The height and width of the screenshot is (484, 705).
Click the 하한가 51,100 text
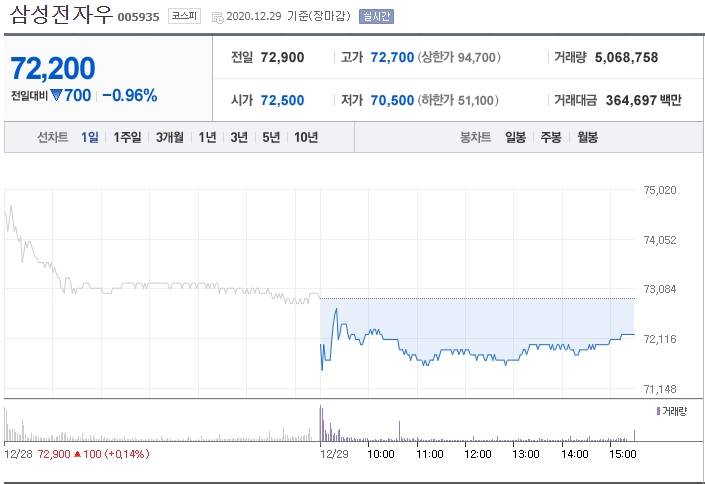click(458, 100)
